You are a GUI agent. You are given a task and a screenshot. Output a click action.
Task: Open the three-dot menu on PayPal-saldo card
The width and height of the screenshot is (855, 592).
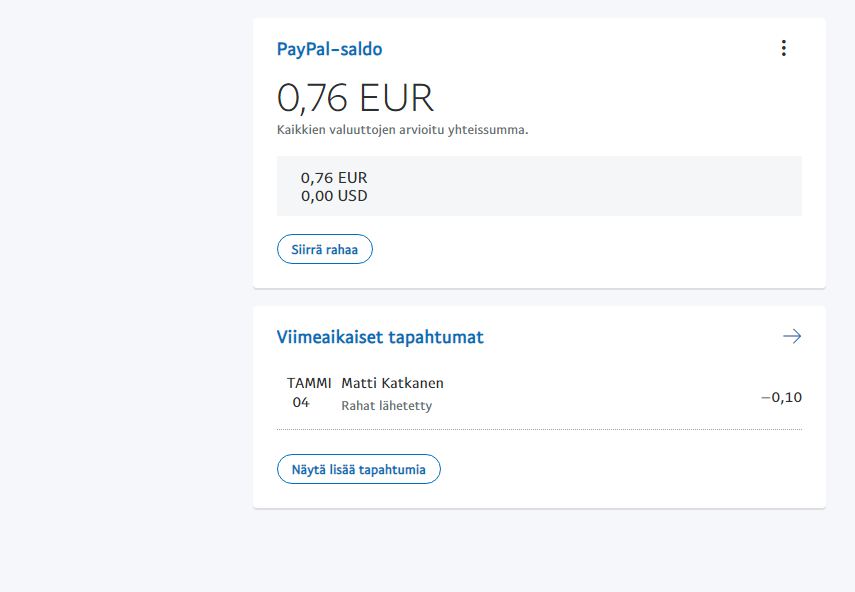click(x=783, y=48)
